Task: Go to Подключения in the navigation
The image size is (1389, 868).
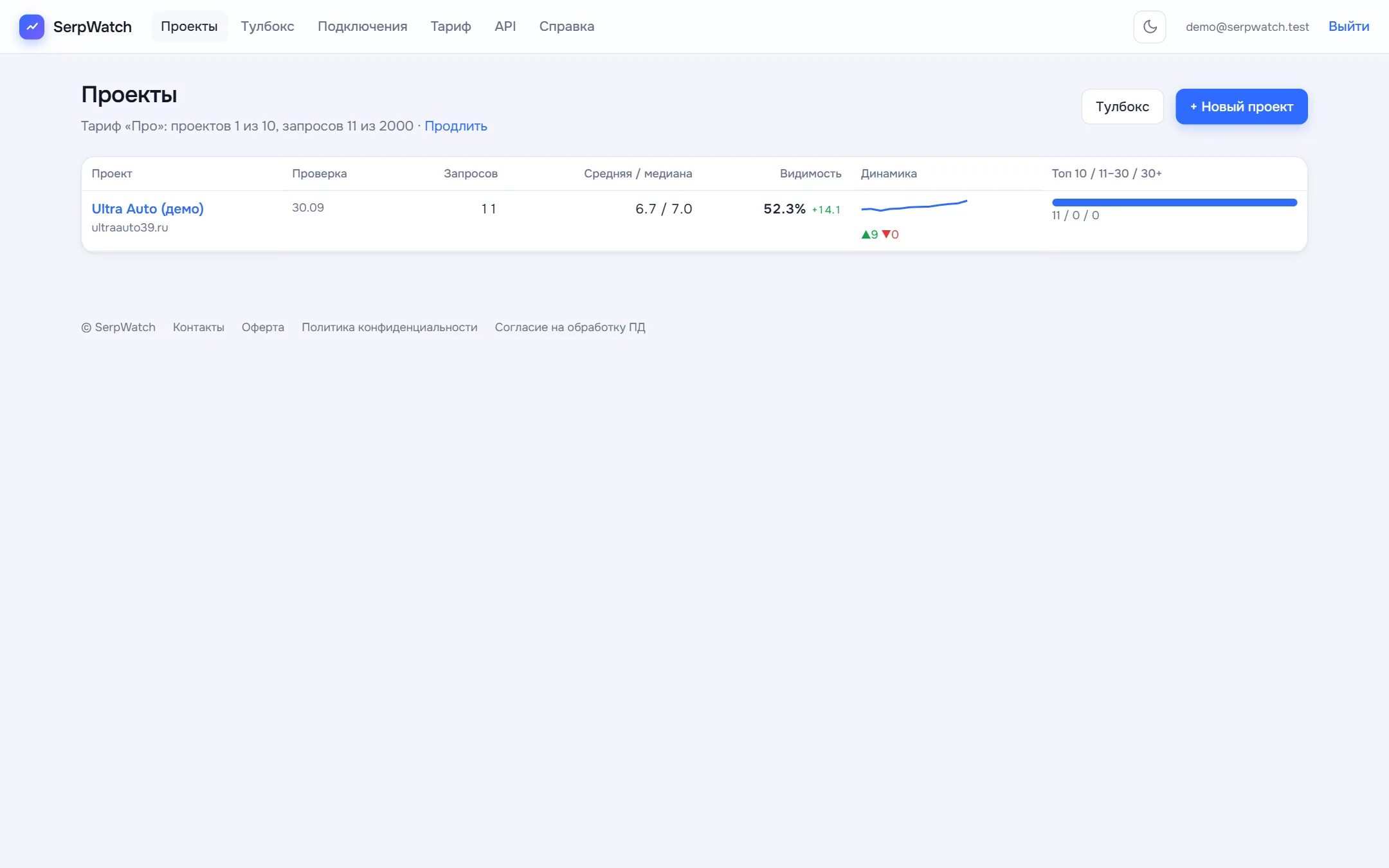Action: pyautogui.click(x=363, y=26)
